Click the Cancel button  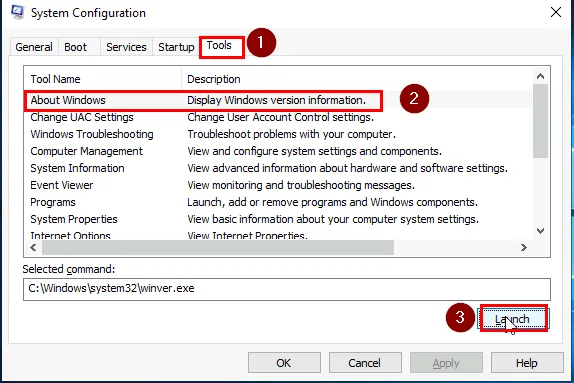coord(365,363)
